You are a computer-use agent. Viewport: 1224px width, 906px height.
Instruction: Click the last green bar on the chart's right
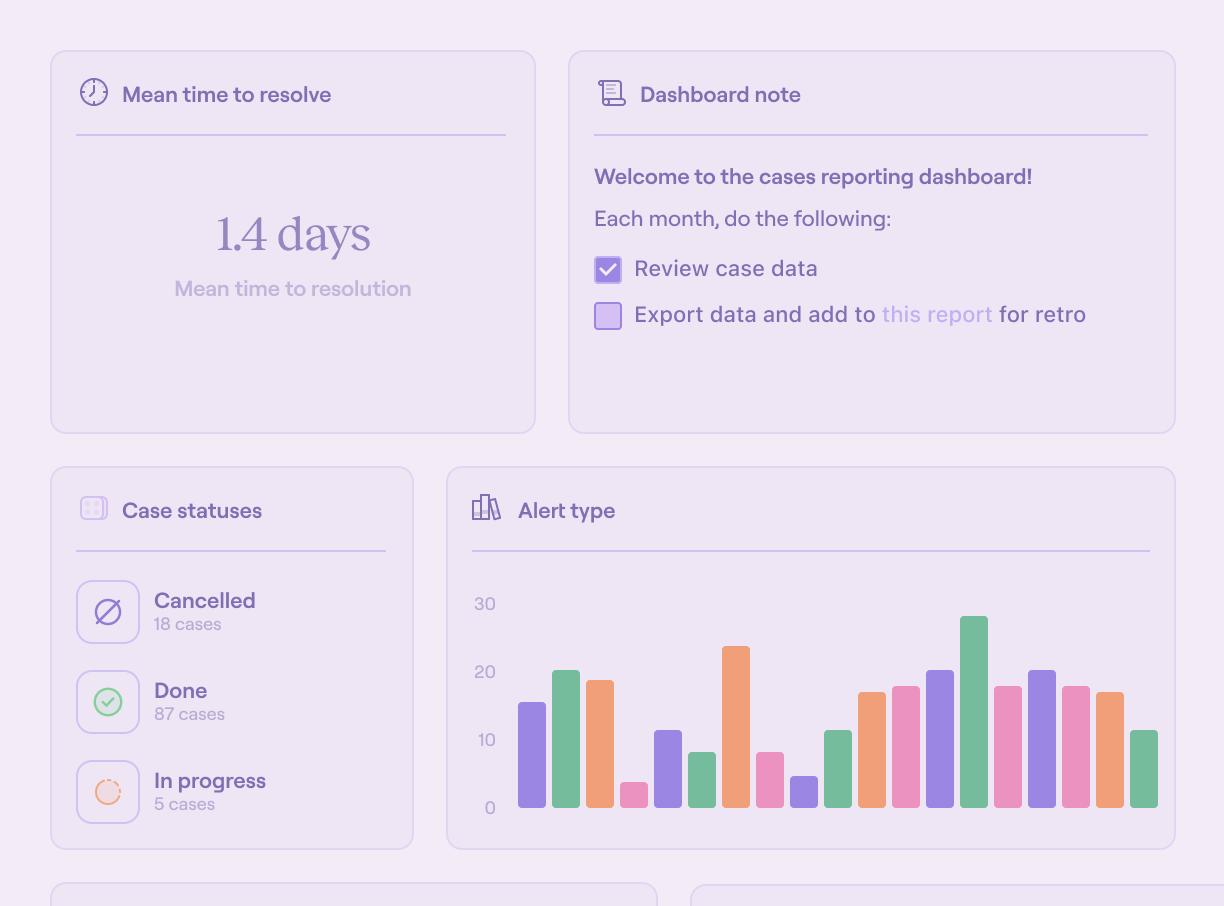tap(1144, 769)
